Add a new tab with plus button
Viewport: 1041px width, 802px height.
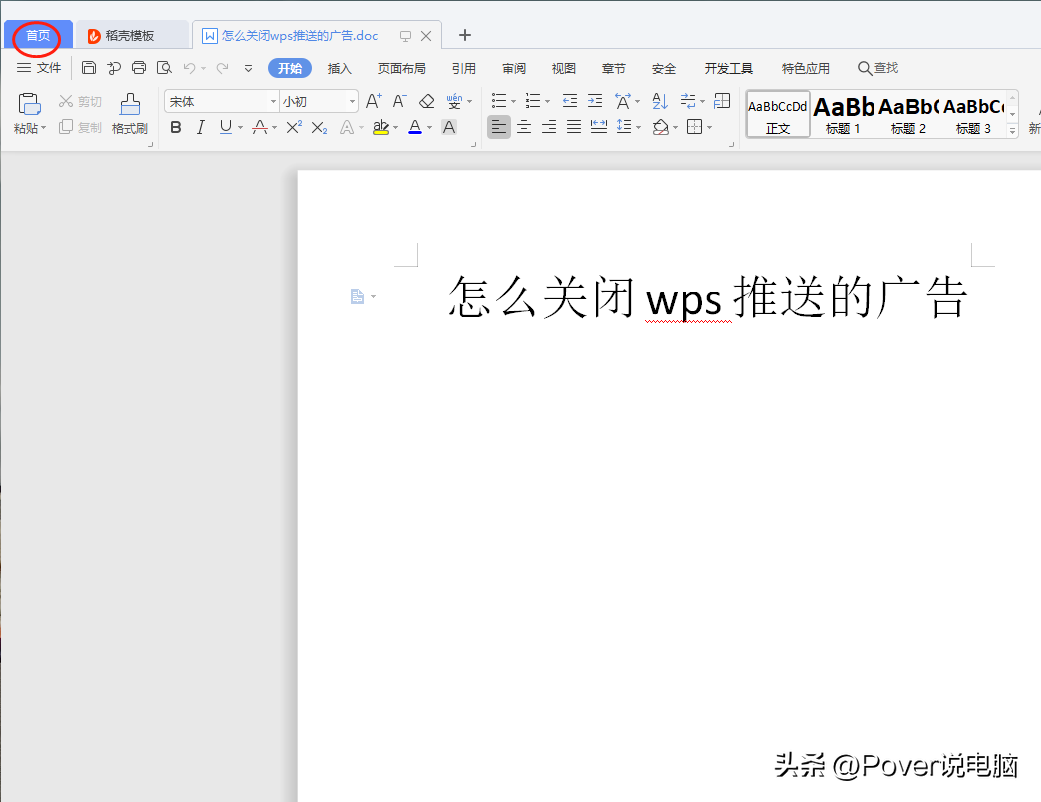click(465, 35)
